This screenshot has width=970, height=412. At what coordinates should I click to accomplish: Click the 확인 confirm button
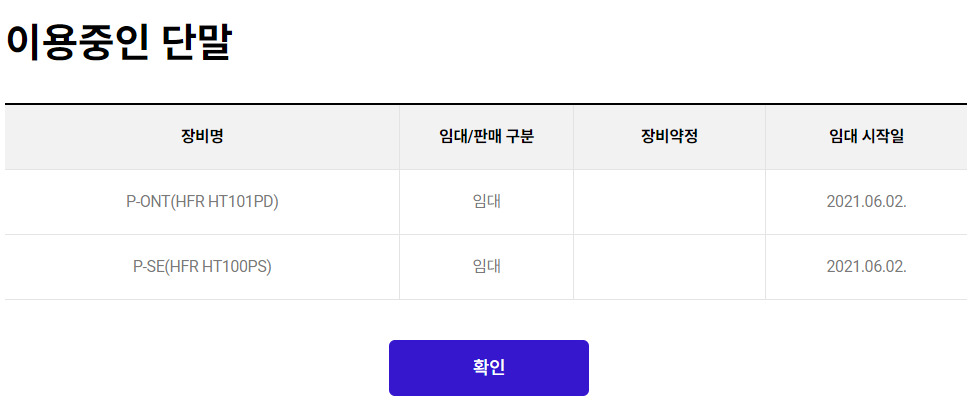click(x=488, y=367)
